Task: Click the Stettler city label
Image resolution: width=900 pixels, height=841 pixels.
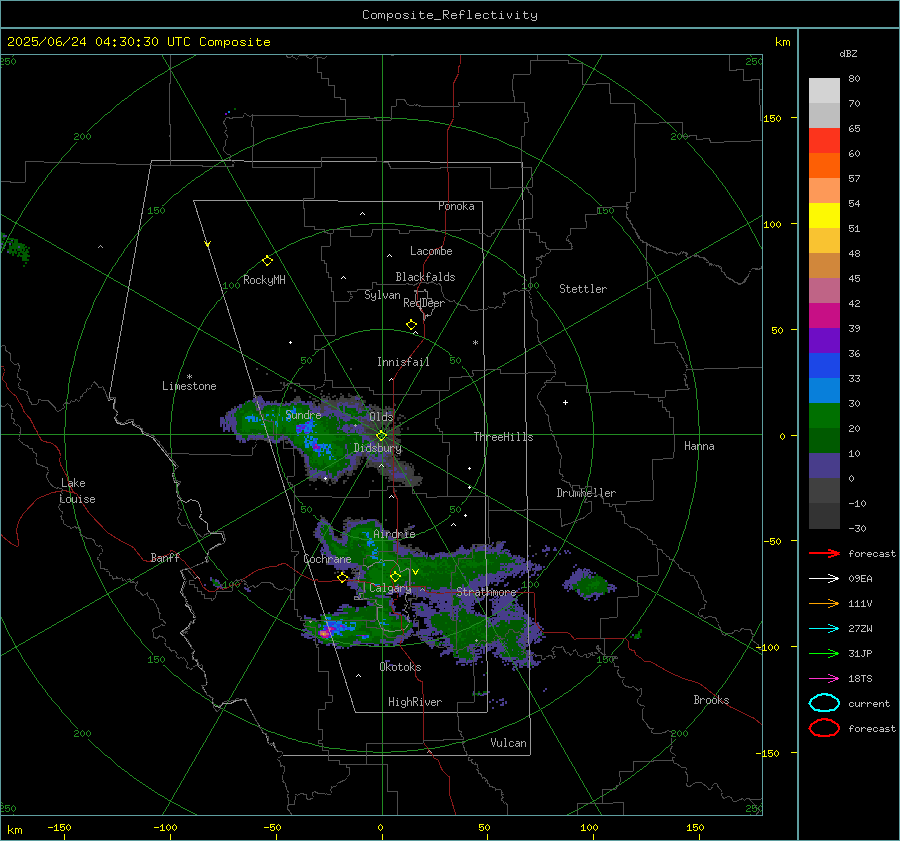Action: (583, 289)
